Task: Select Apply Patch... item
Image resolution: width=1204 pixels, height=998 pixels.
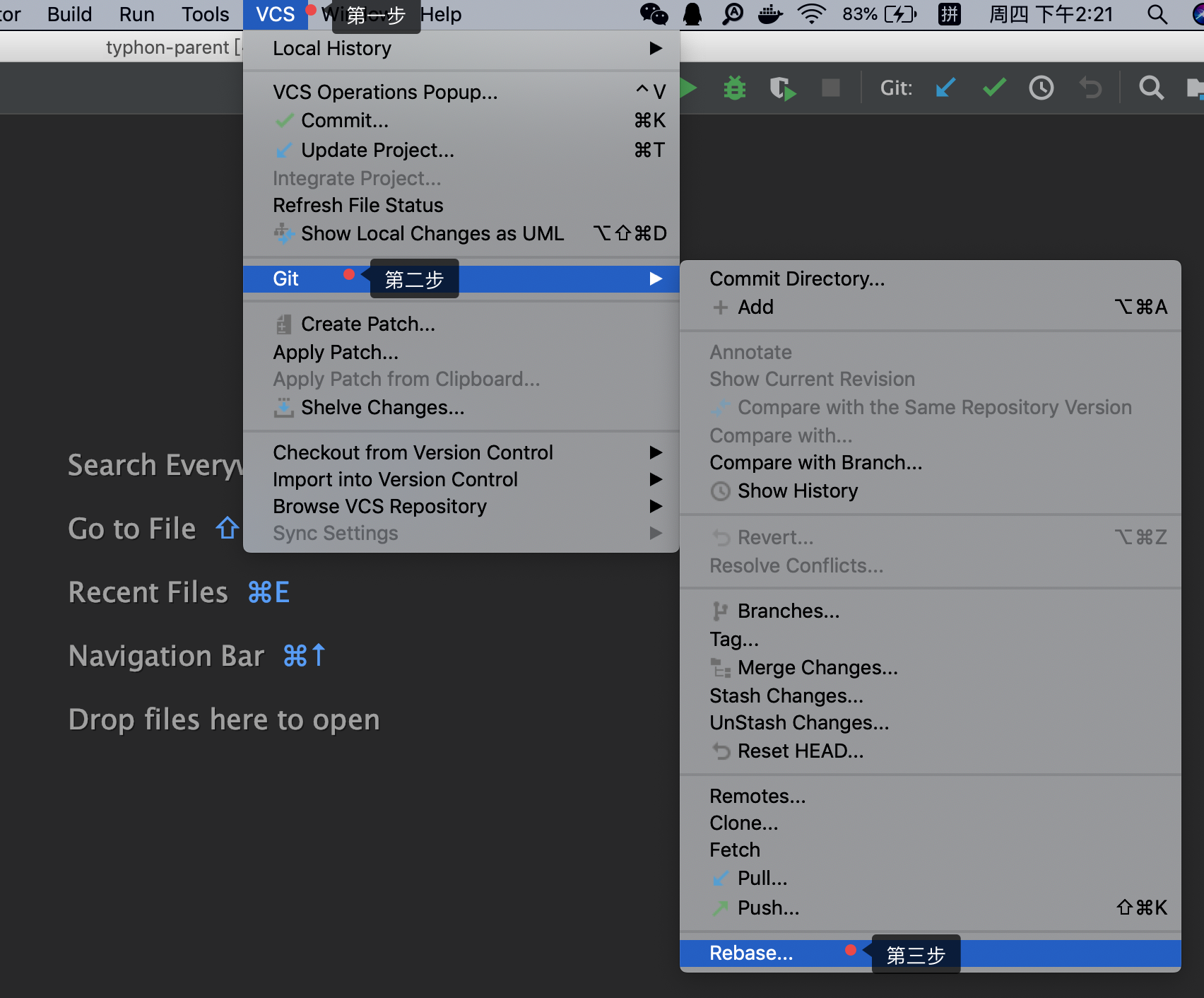Action: 461,352
